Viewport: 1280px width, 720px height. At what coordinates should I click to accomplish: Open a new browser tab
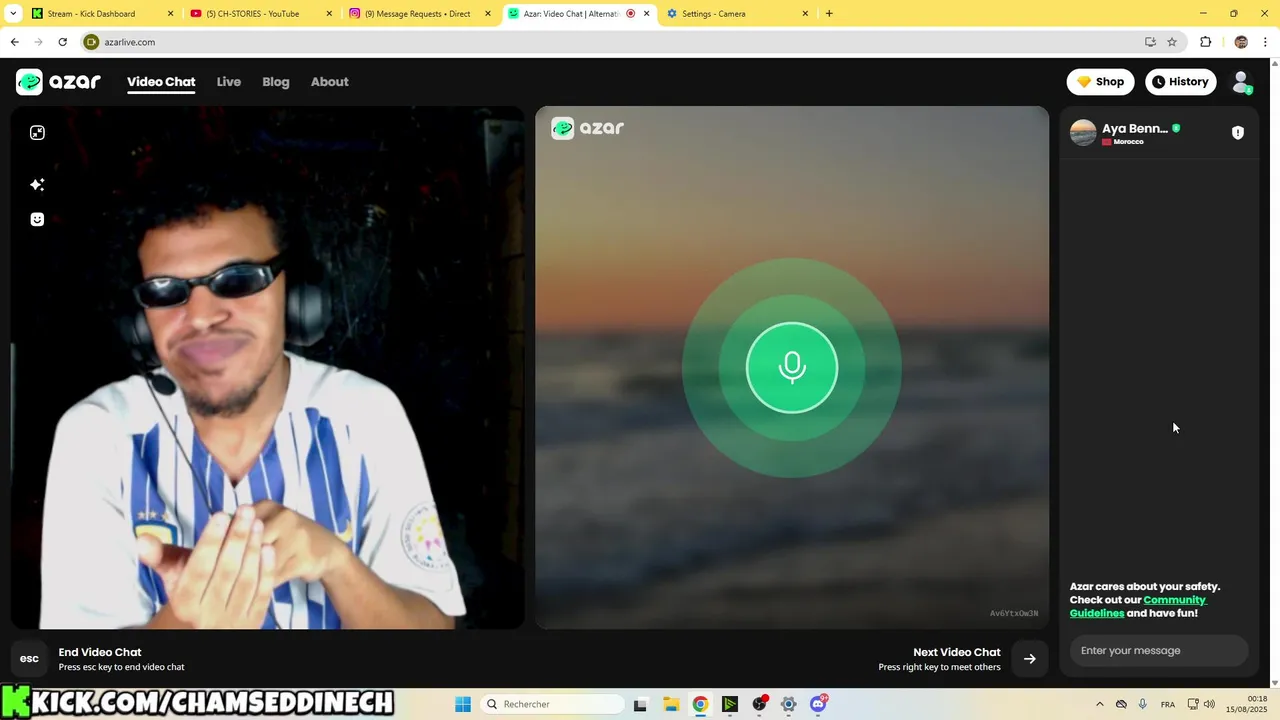[x=829, y=14]
